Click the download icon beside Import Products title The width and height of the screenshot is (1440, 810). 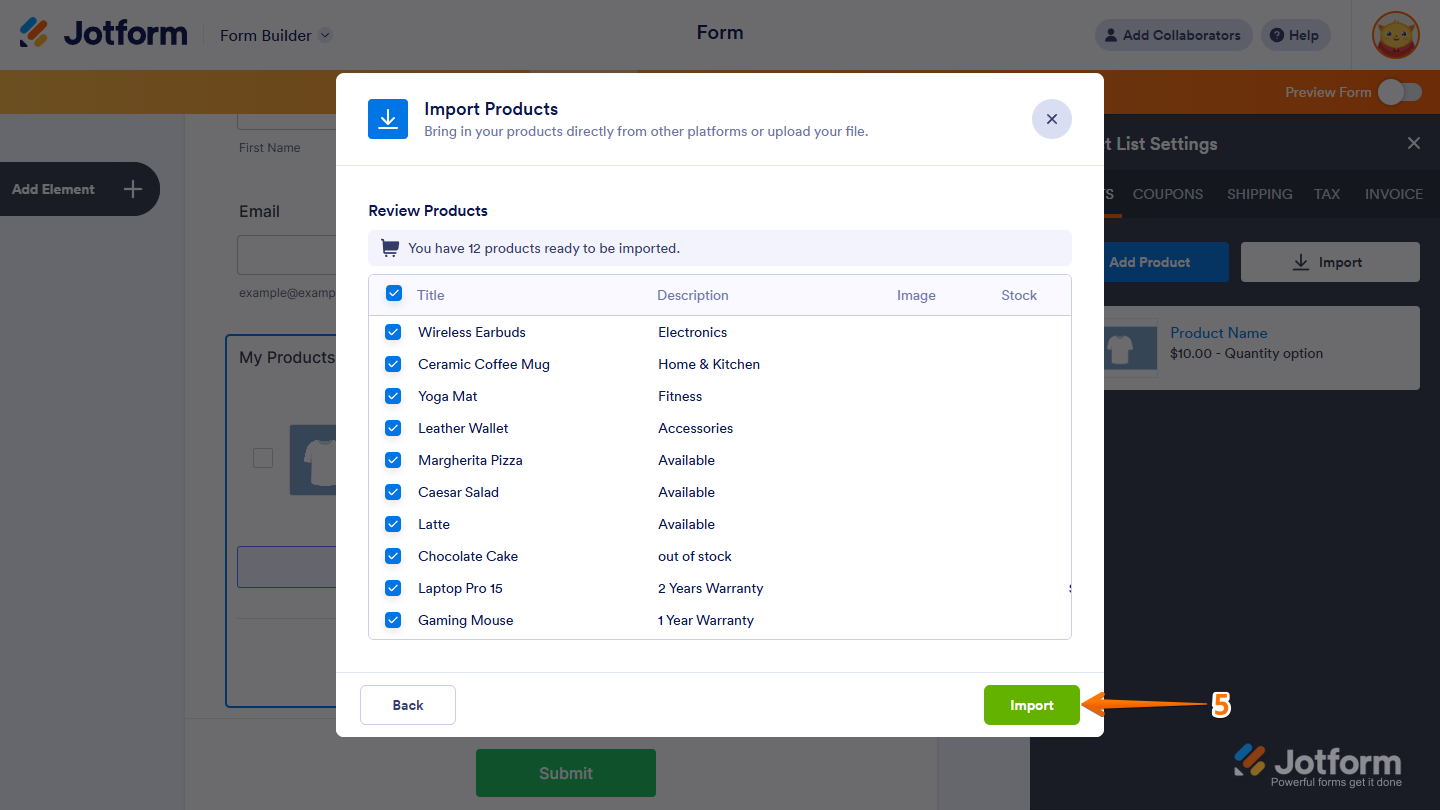pyautogui.click(x=388, y=119)
